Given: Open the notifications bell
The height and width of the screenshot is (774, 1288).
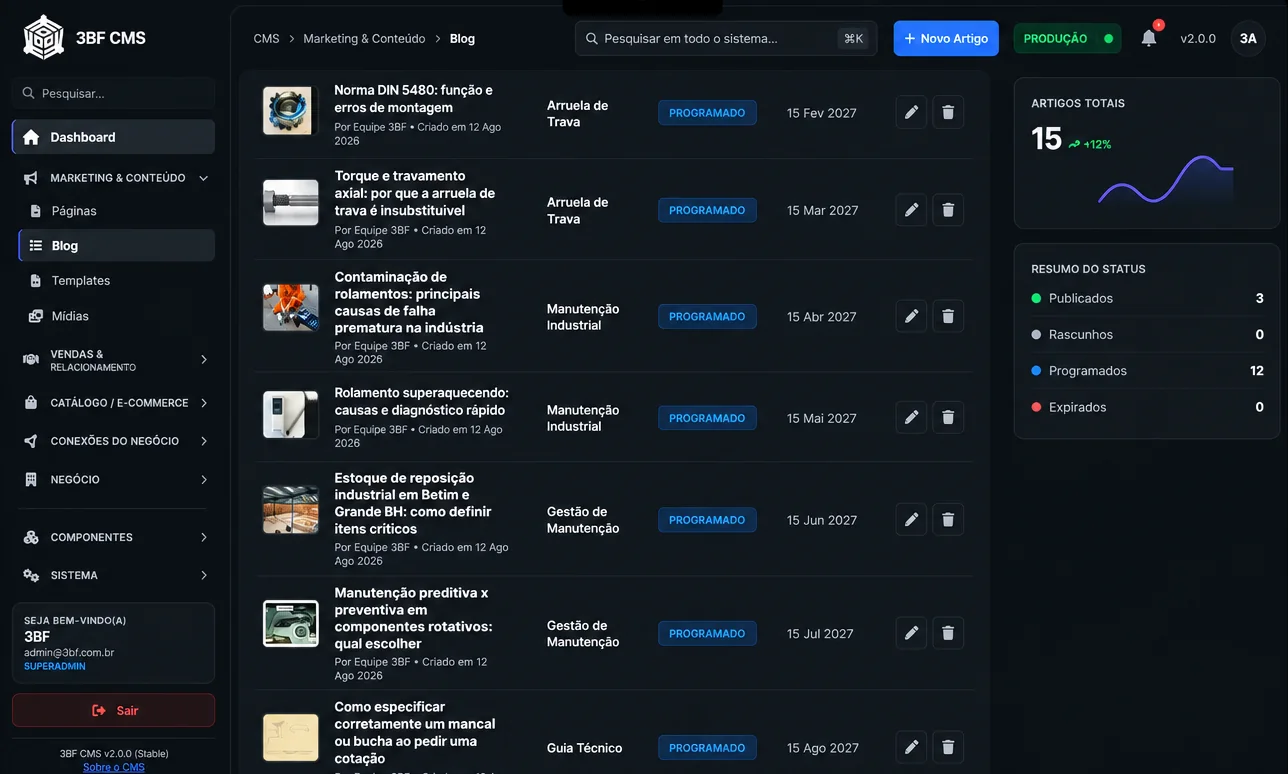Looking at the screenshot, I should pos(1149,38).
